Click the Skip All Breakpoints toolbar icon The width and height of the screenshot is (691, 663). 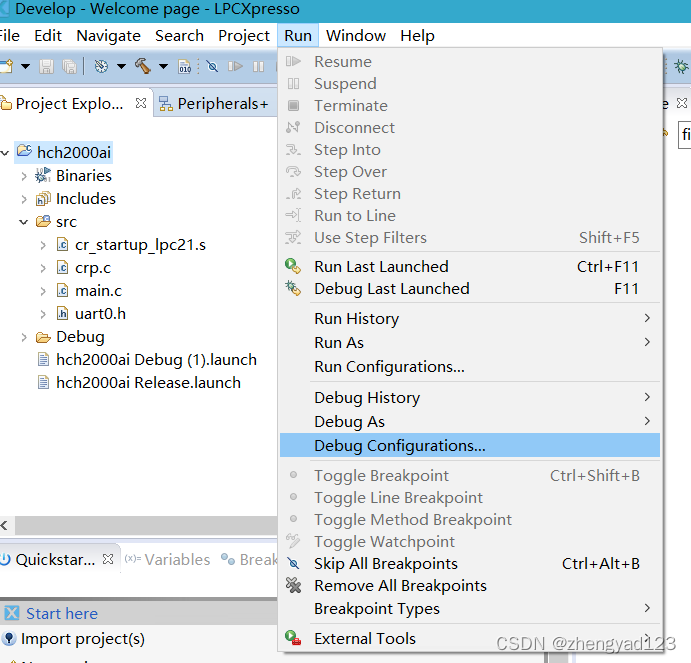211,67
